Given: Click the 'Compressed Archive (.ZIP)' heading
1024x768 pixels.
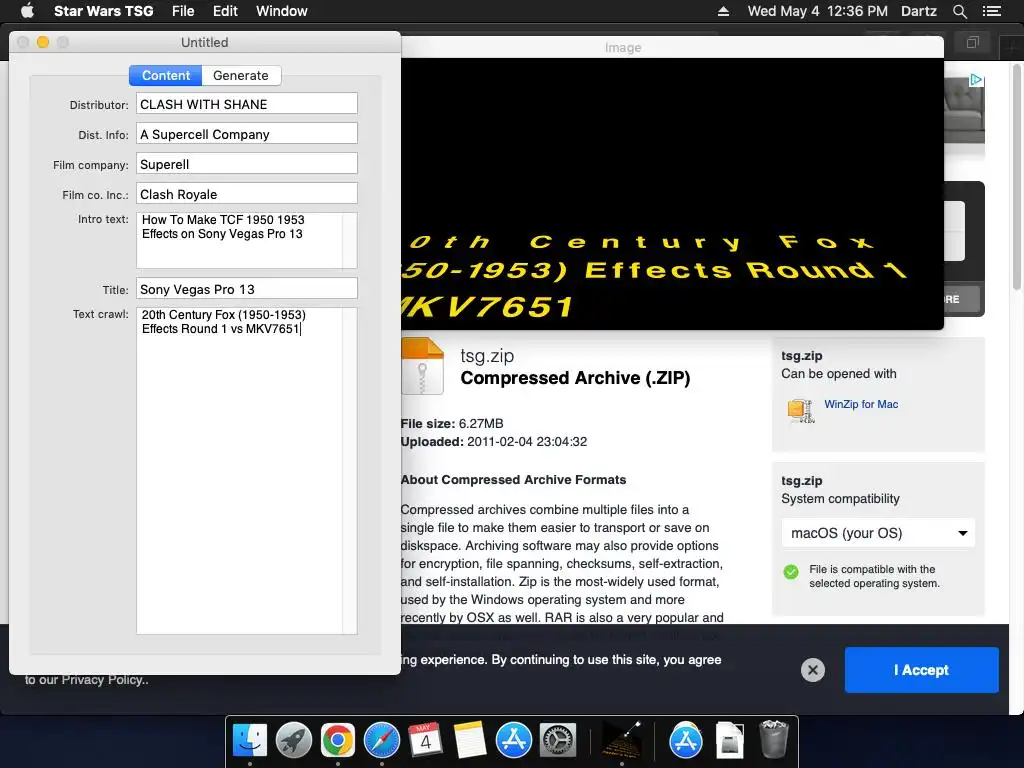Looking at the screenshot, I should click(x=575, y=377).
